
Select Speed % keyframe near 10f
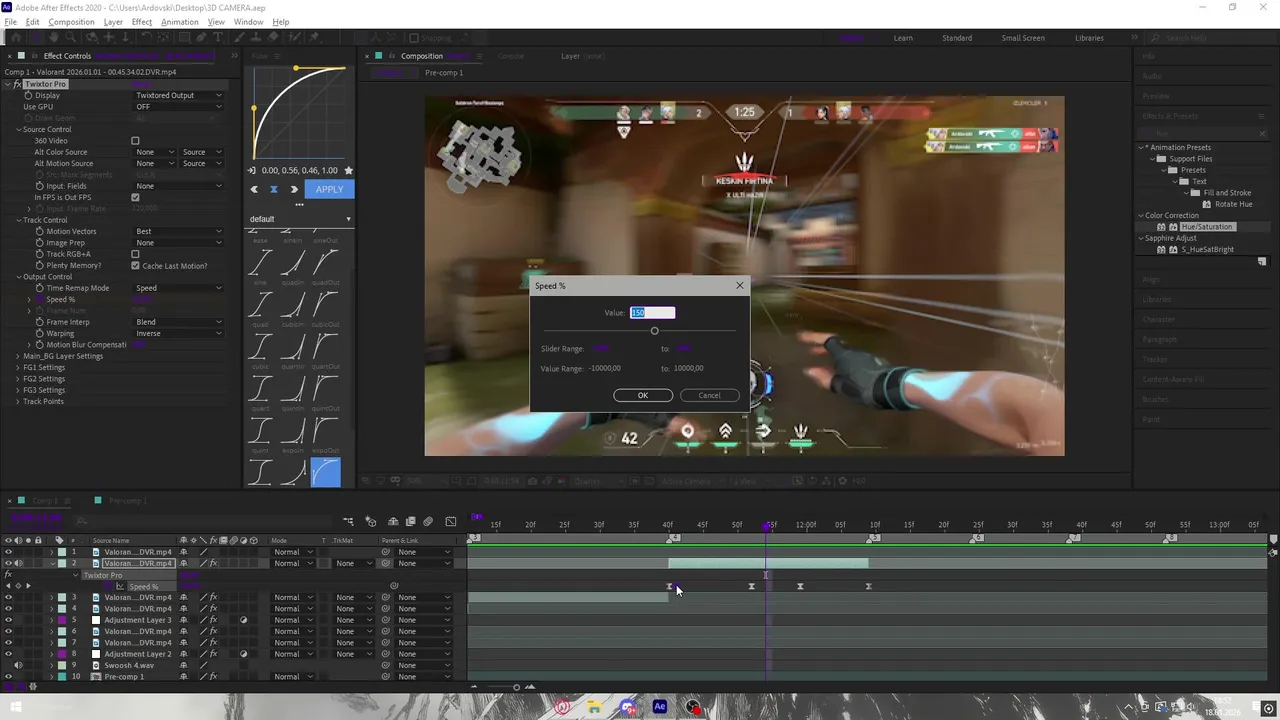[x=868, y=586]
